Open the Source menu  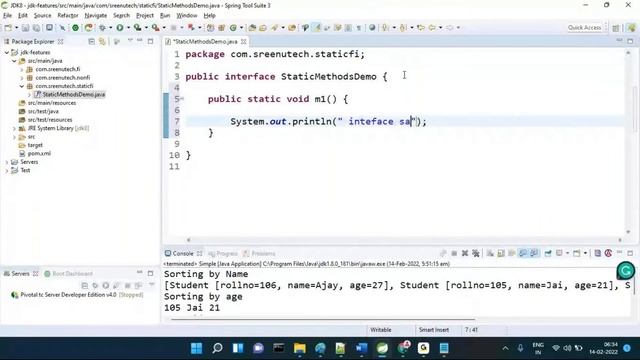point(42,16)
